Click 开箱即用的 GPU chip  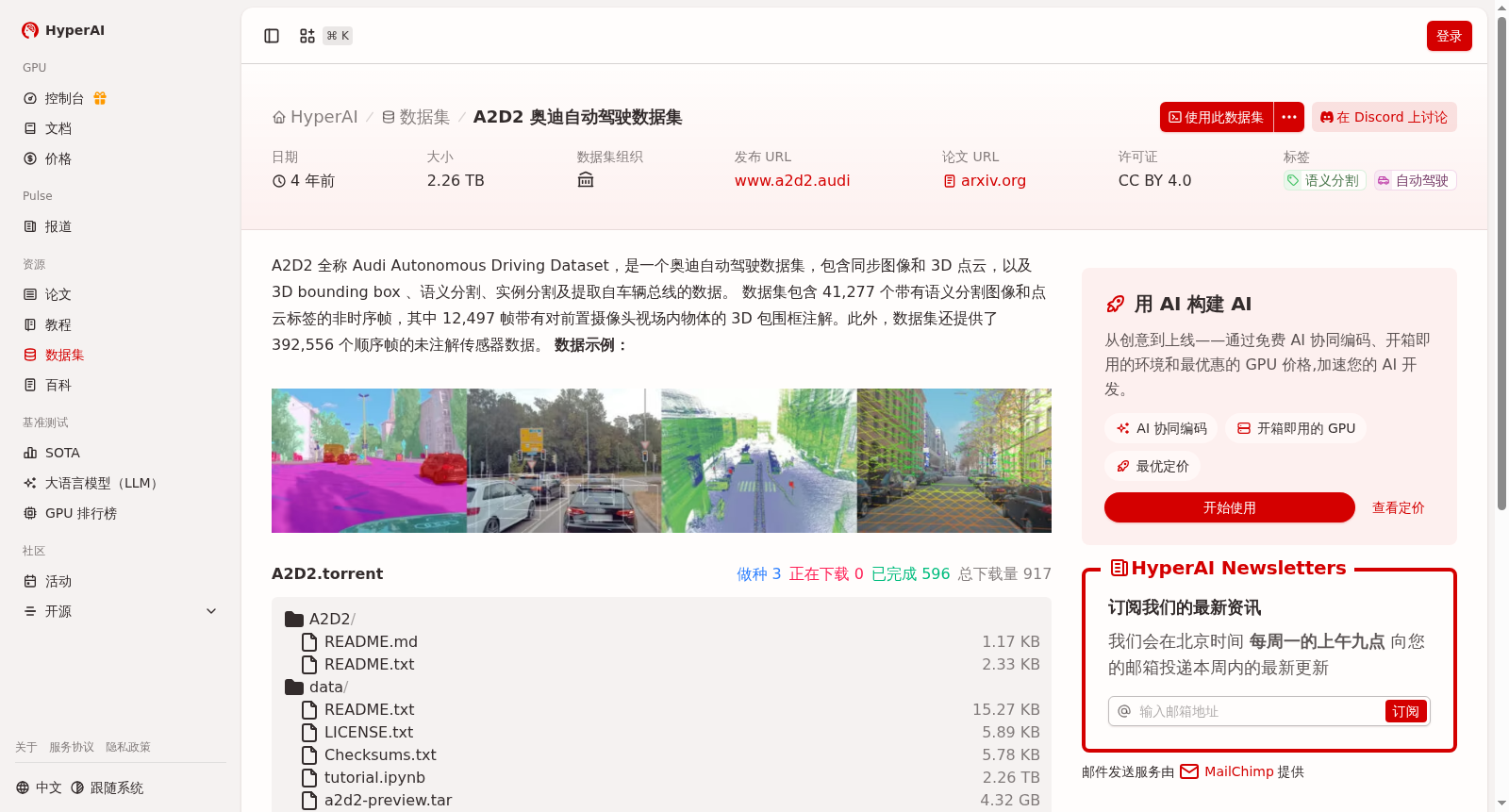coord(1296,428)
